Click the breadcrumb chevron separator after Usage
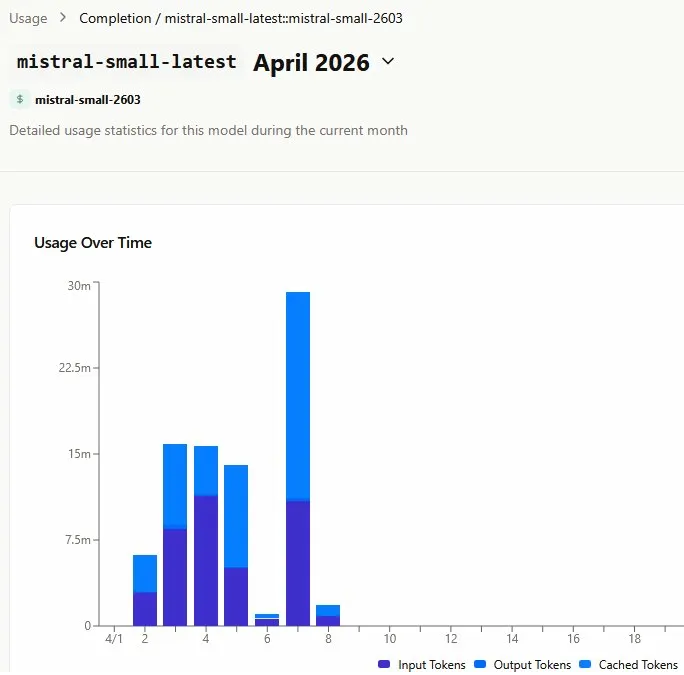This screenshot has height=675, width=684. click(63, 18)
